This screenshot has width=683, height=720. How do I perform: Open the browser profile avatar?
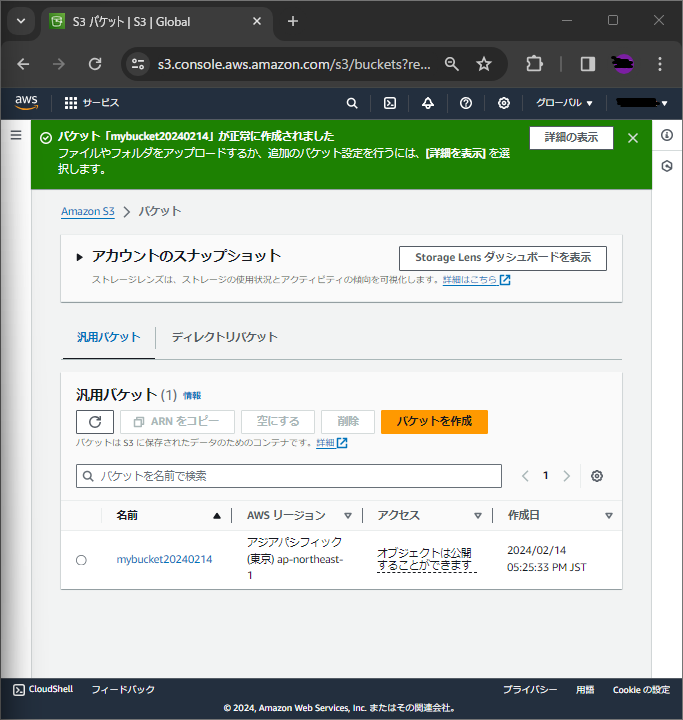[x=623, y=64]
